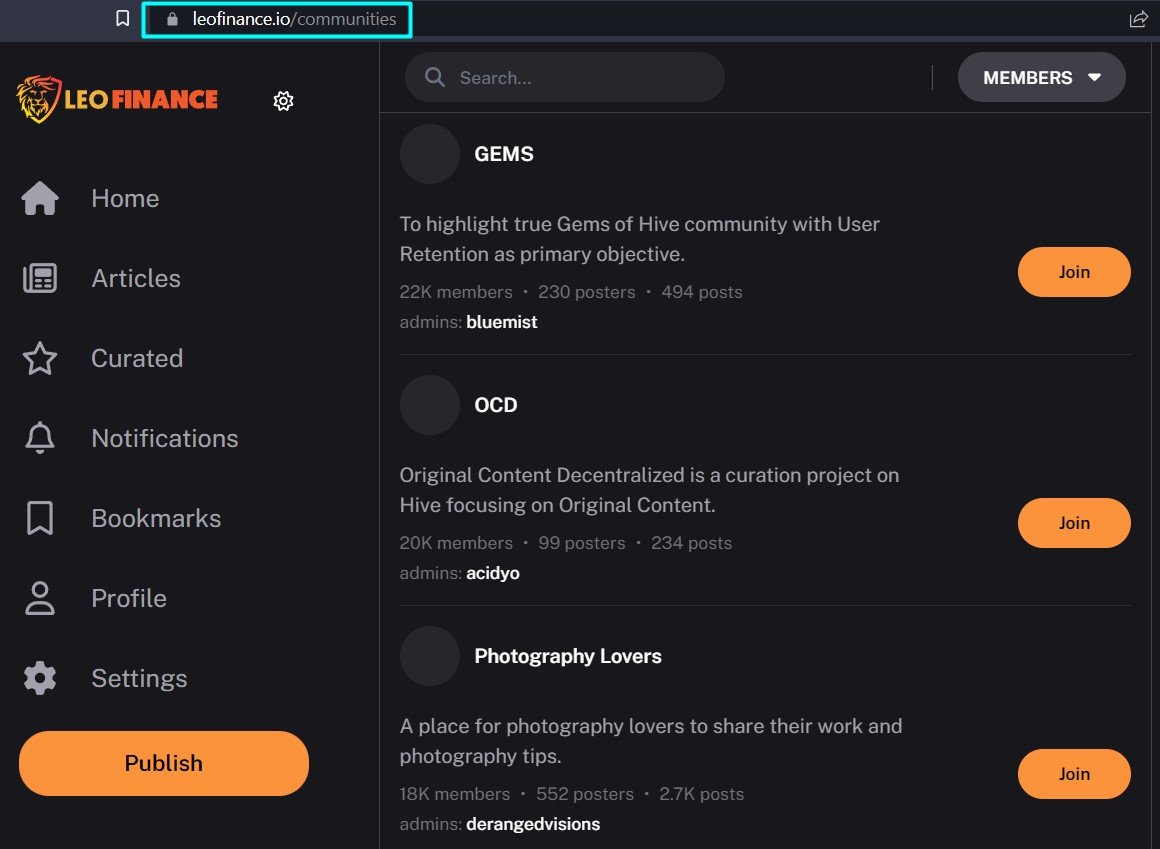Join the GEMS community
The image size is (1160, 849).
1074,272
